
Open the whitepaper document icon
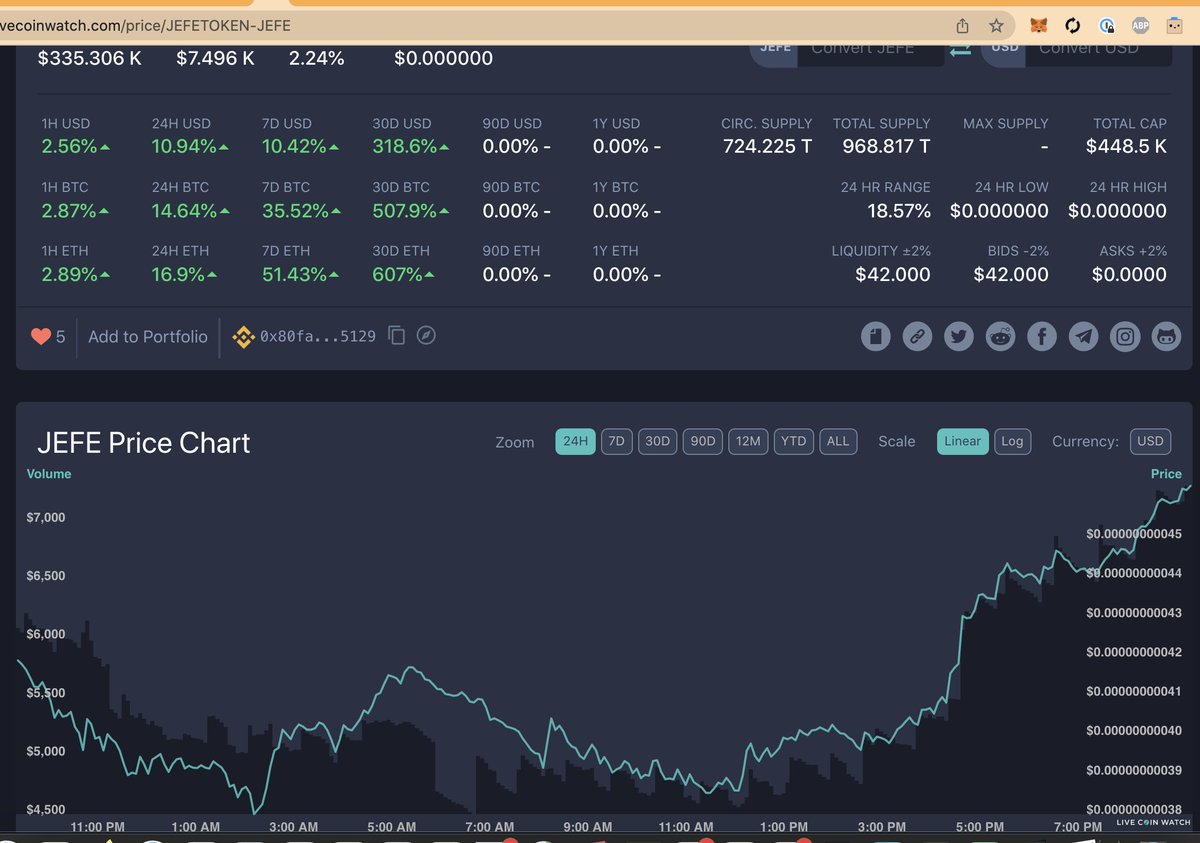tap(876, 337)
